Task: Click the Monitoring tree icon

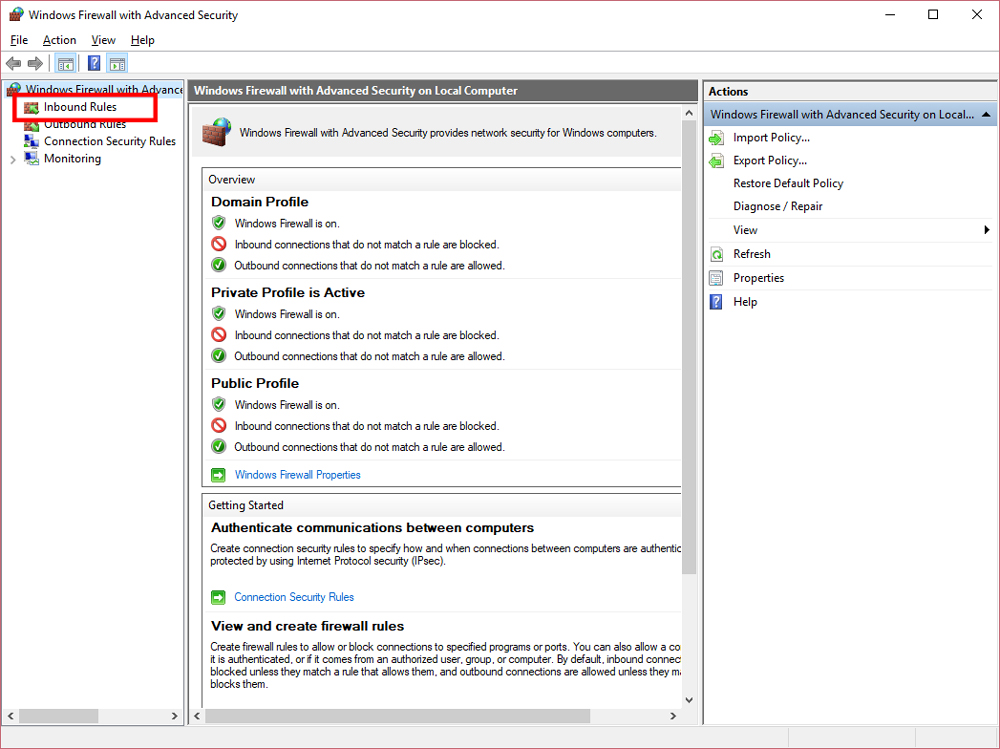Action: click(31, 158)
